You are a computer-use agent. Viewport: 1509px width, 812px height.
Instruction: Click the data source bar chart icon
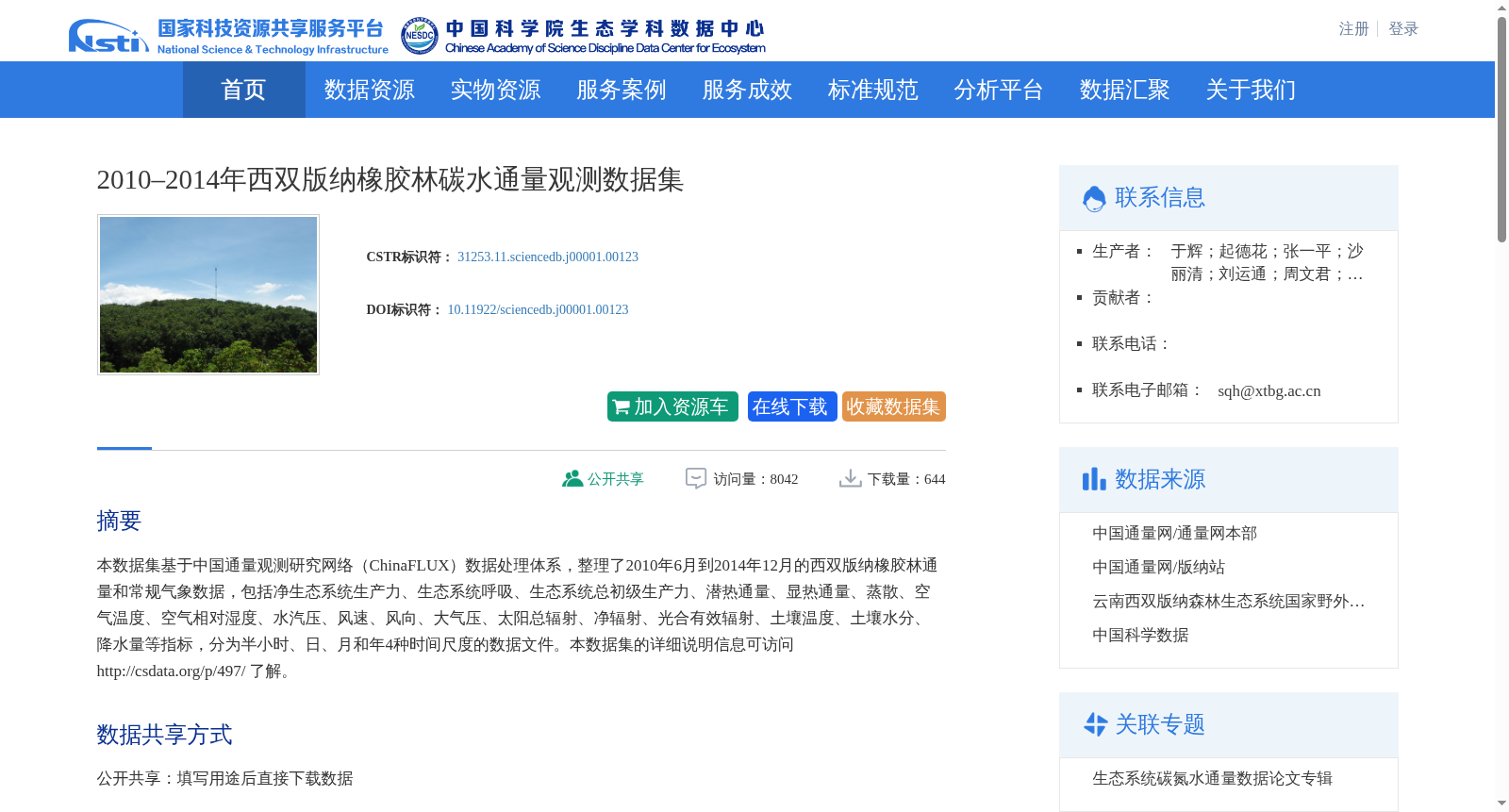pos(1094,479)
